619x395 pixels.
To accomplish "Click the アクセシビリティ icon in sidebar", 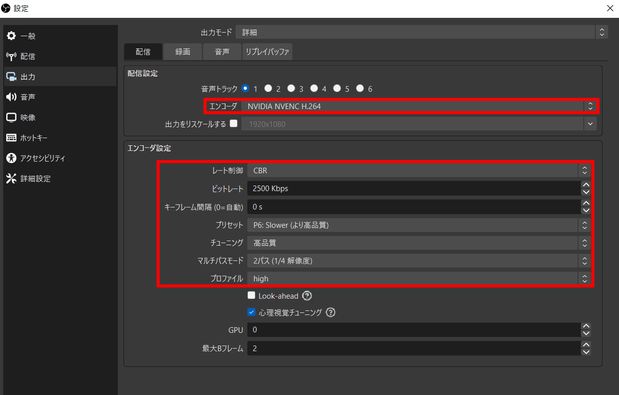I will pyautogui.click(x=11, y=158).
